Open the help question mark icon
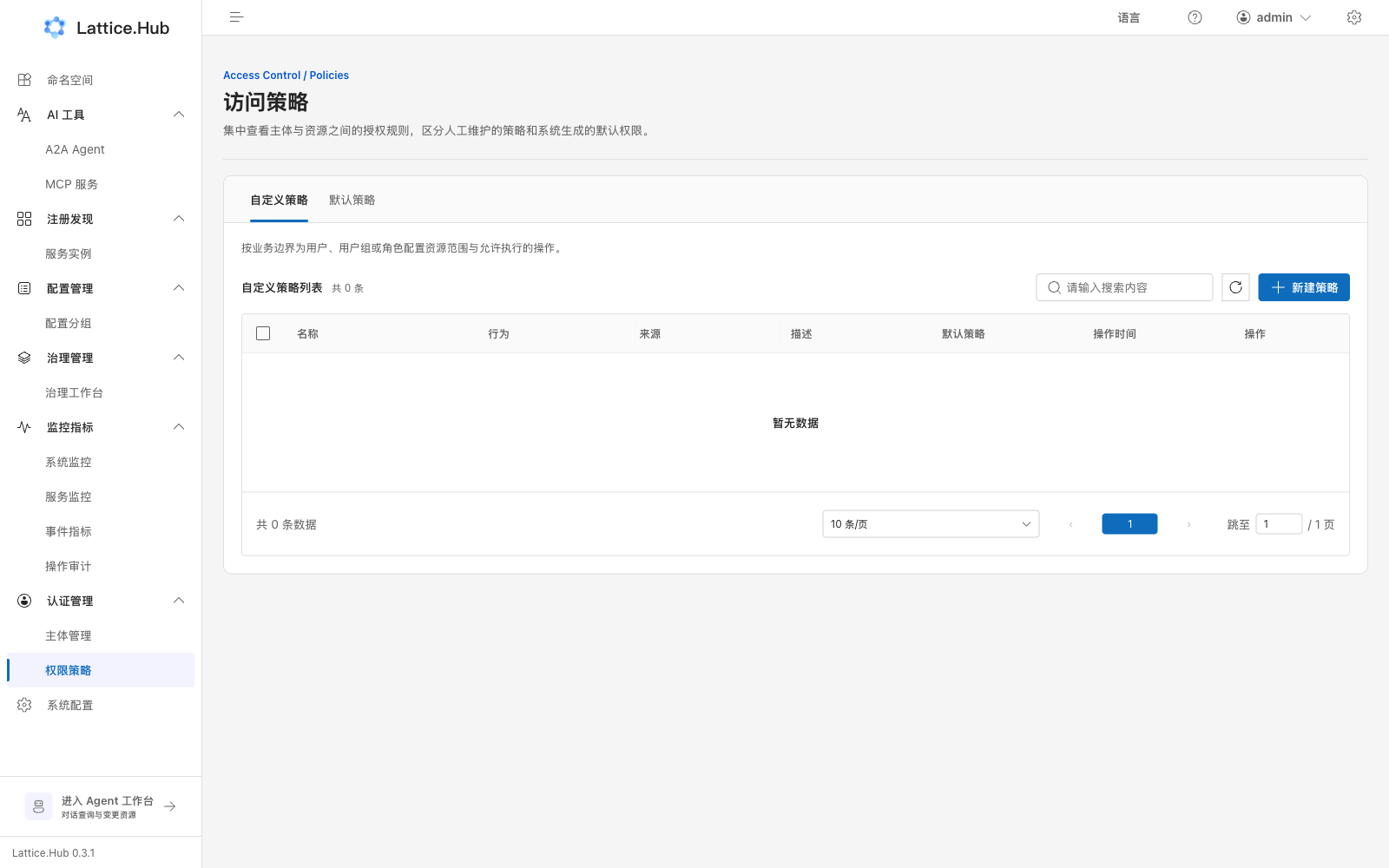This screenshot has height=868, width=1389. coord(1195,17)
